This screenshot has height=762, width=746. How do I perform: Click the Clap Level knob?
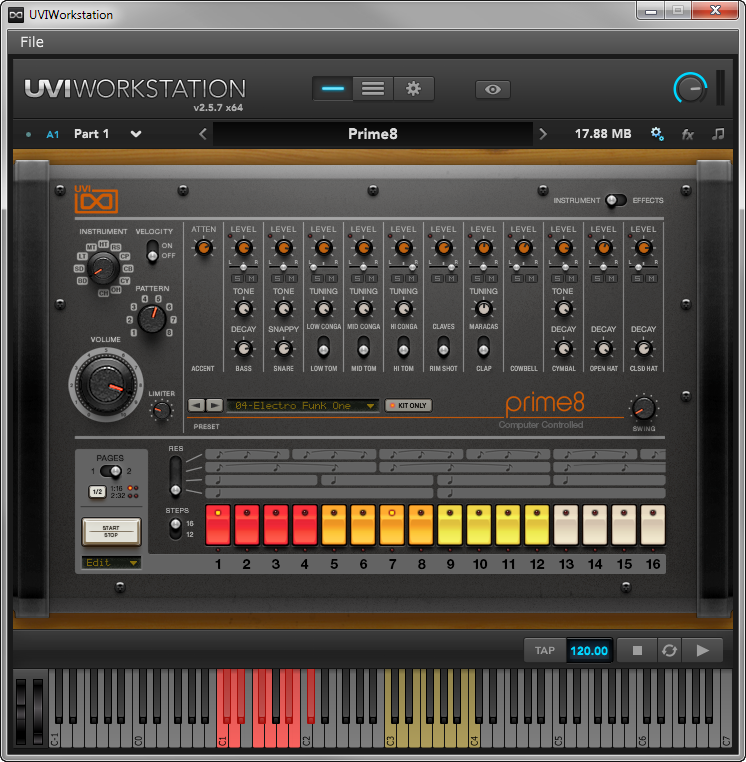click(483, 247)
